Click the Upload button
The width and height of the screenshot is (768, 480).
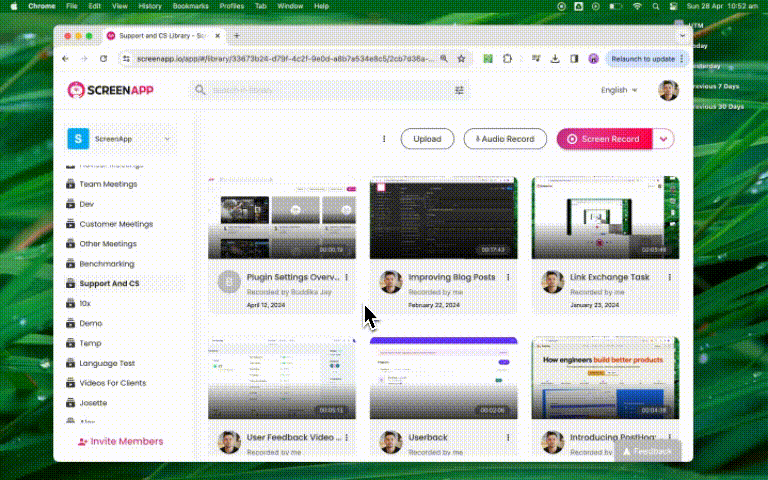pyautogui.click(x=427, y=139)
